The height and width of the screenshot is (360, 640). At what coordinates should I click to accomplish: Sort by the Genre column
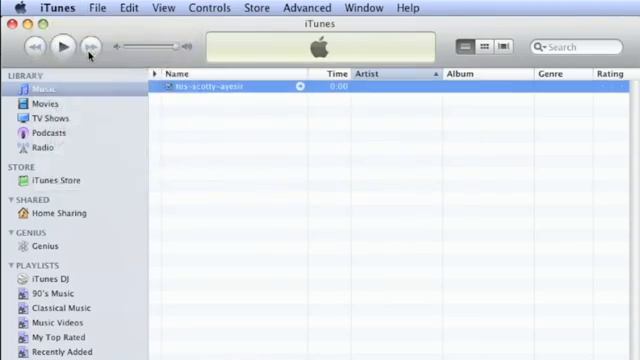coord(563,74)
